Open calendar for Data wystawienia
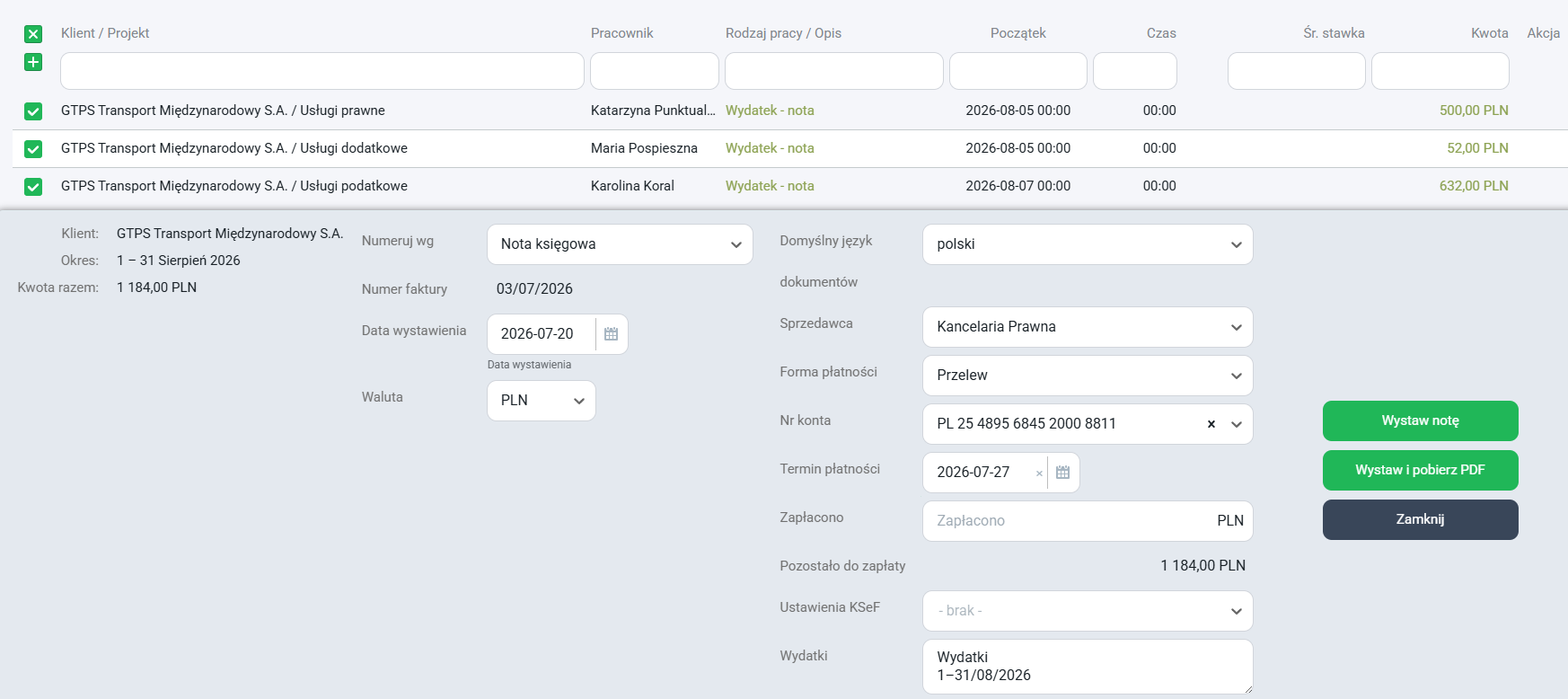This screenshot has width=1568, height=699. 611,334
